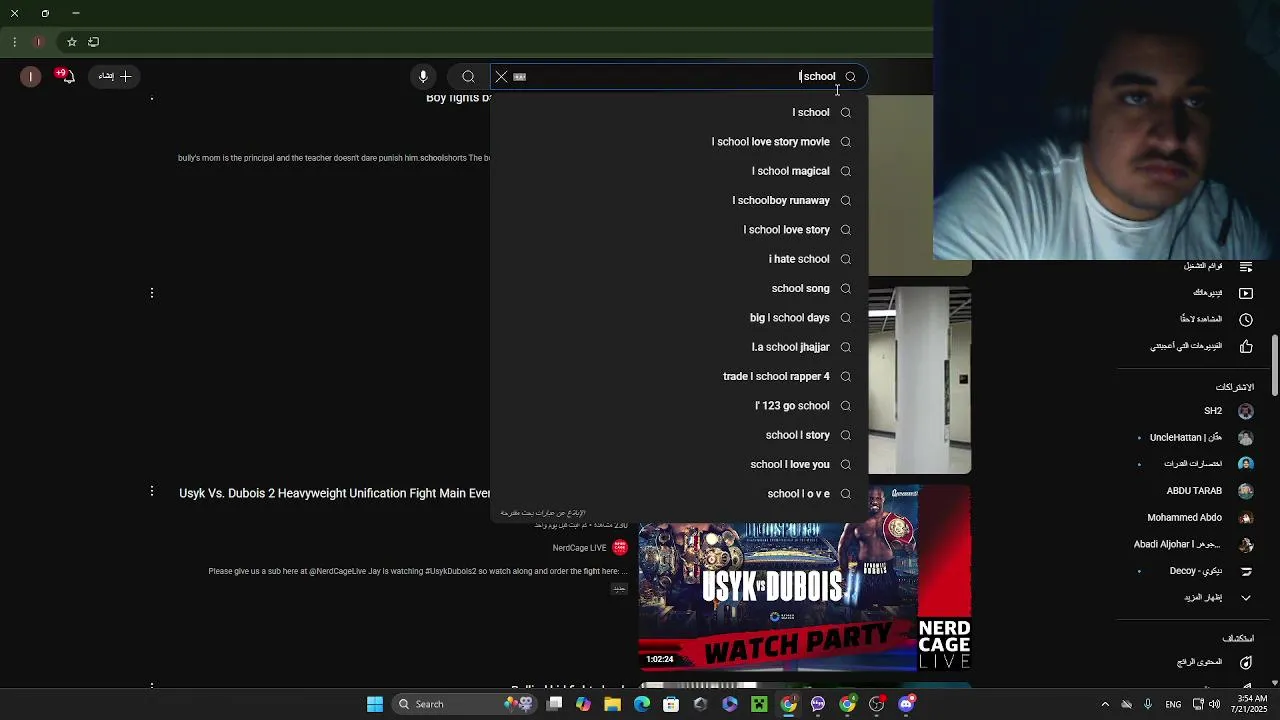Click the Create (إنشاء) button with plus

point(114,76)
